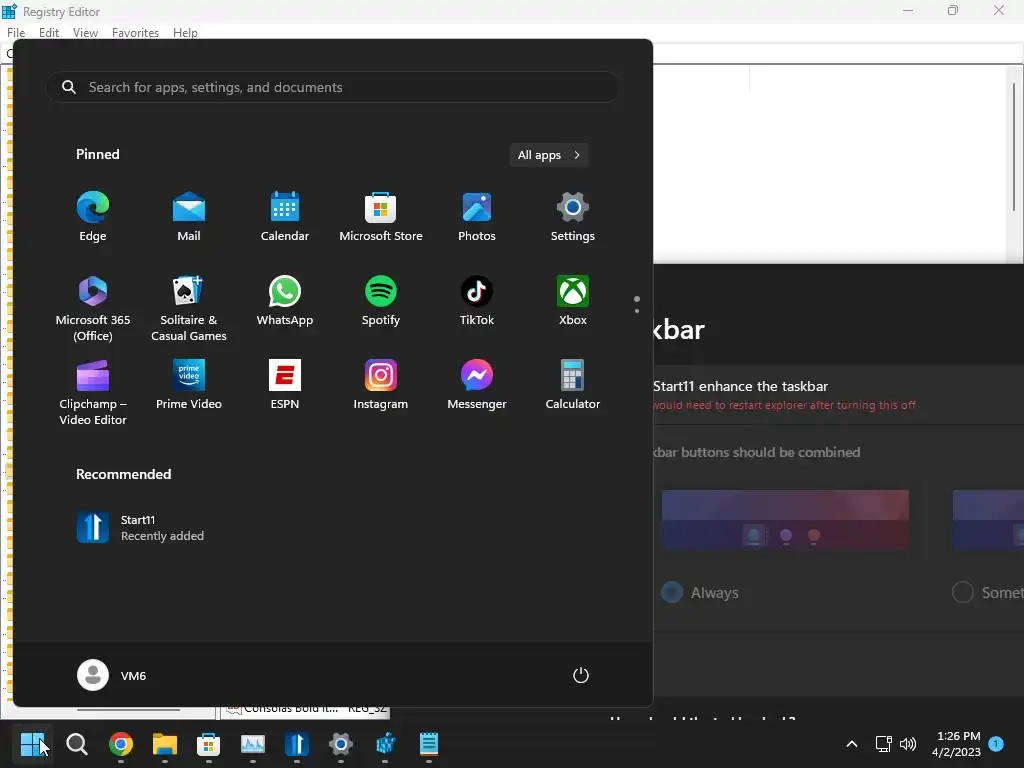This screenshot has height=768, width=1024.
Task: Launch the Xbox app
Action: [573, 301]
